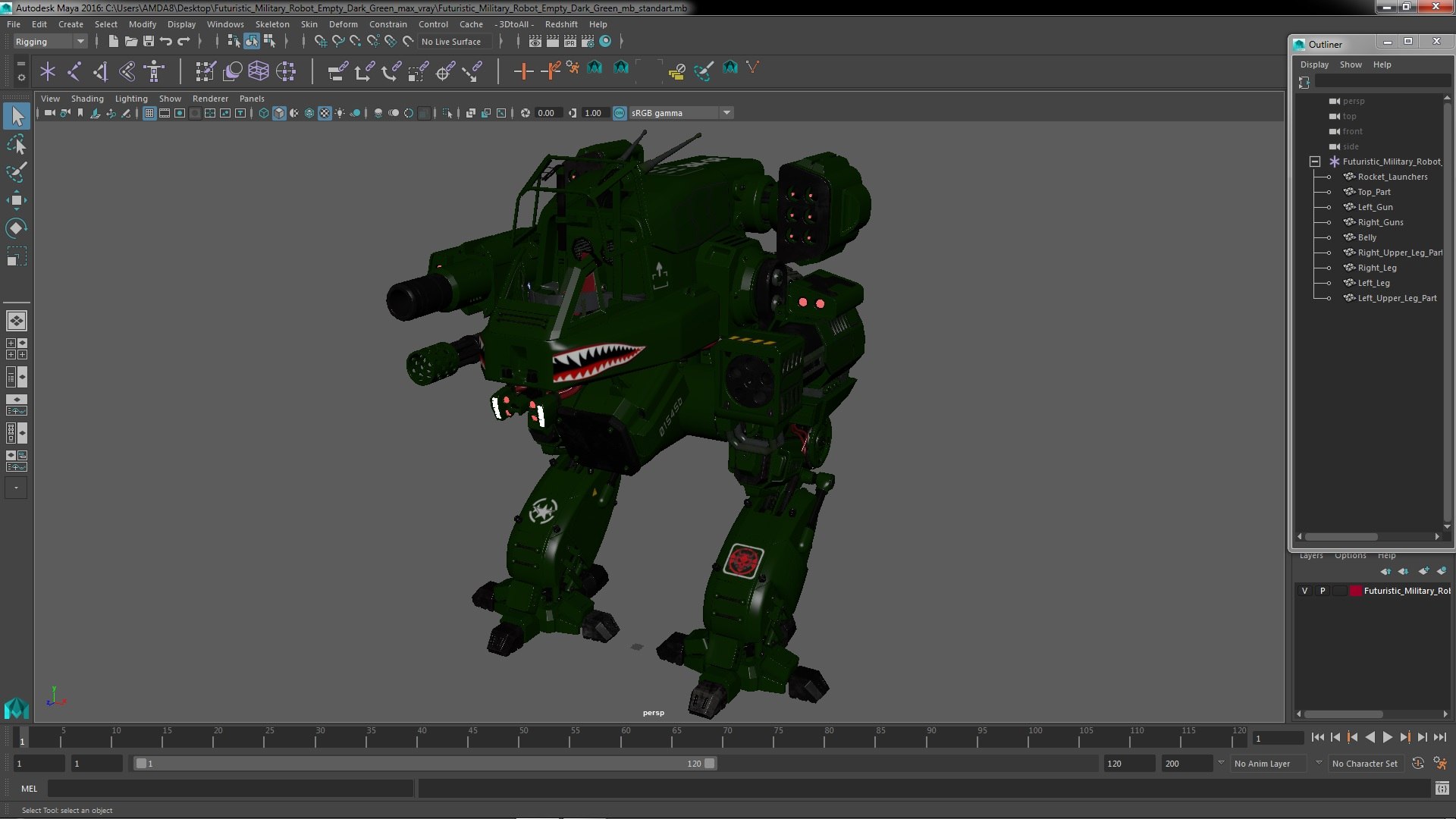Open the Script Editor icon

point(1442,789)
